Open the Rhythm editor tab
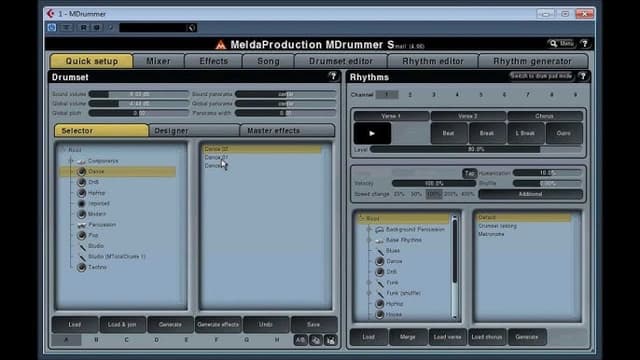 [x=433, y=61]
